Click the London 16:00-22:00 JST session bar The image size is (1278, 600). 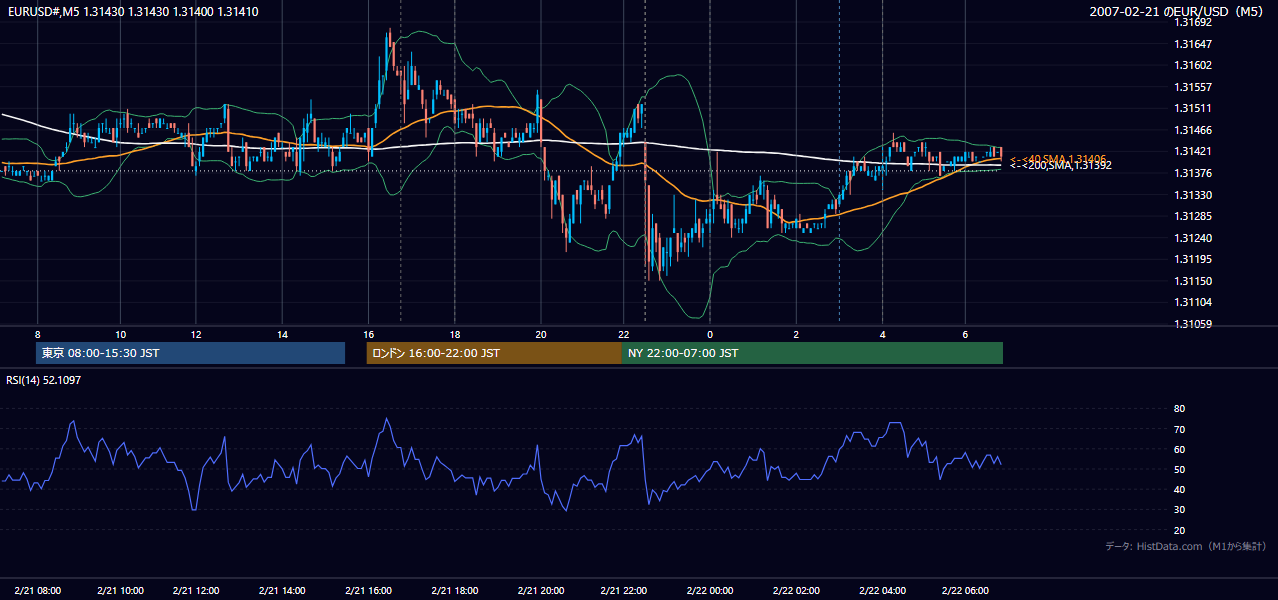point(494,353)
